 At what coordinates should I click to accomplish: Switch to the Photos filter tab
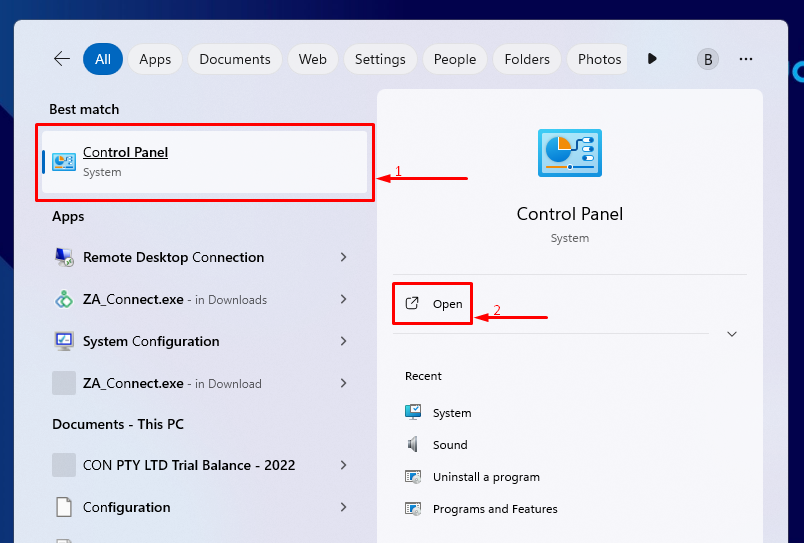(597, 59)
